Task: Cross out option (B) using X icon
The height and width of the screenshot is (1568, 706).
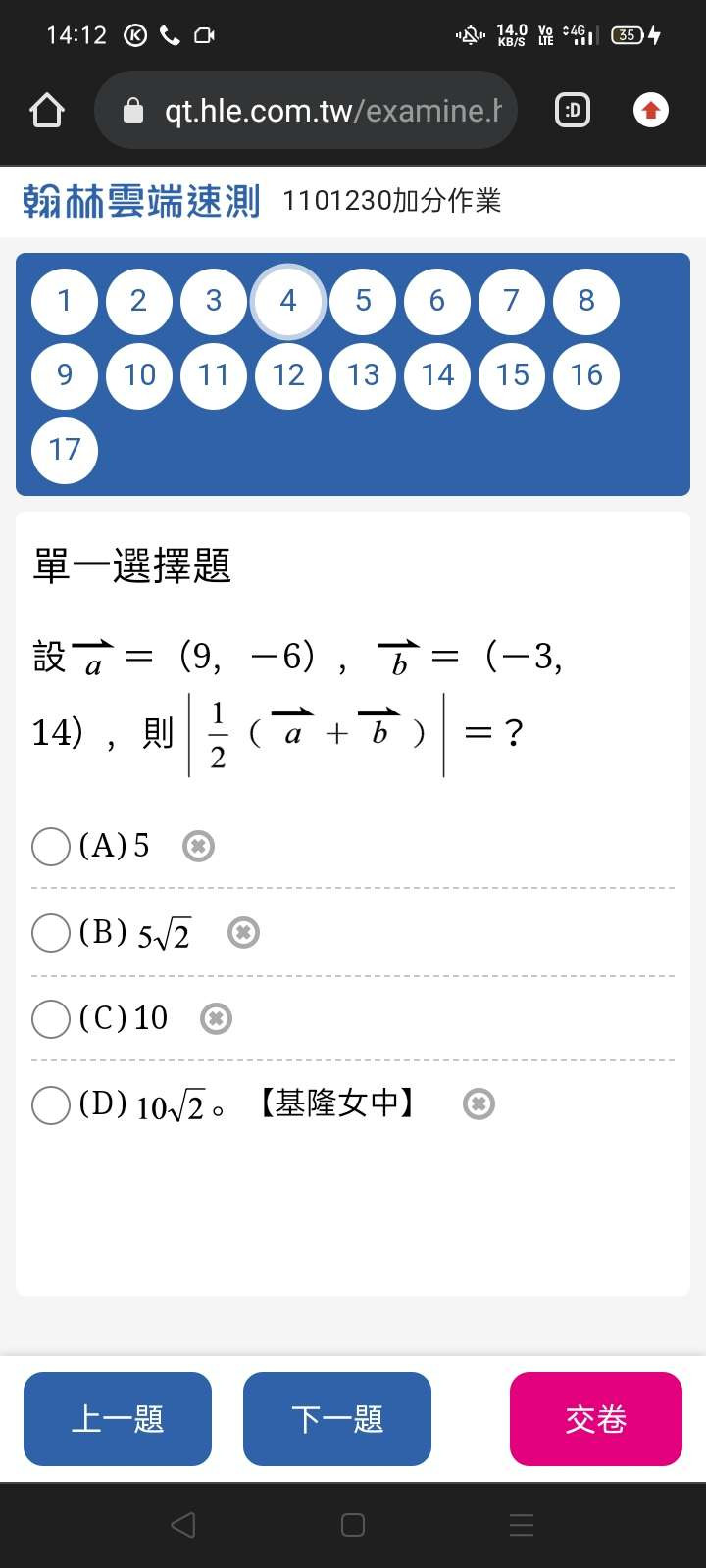Action: [243, 932]
